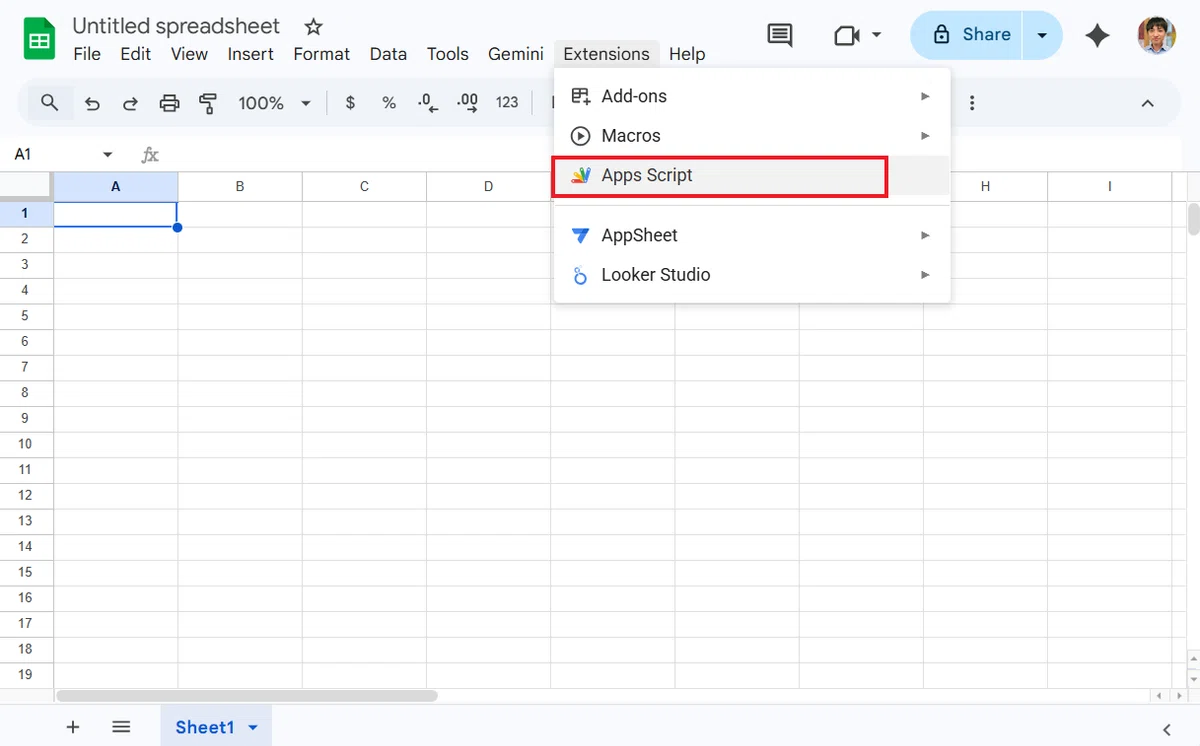Expand the Looker Studio submenu
The image size is (1200, 746).
point(925,275)
